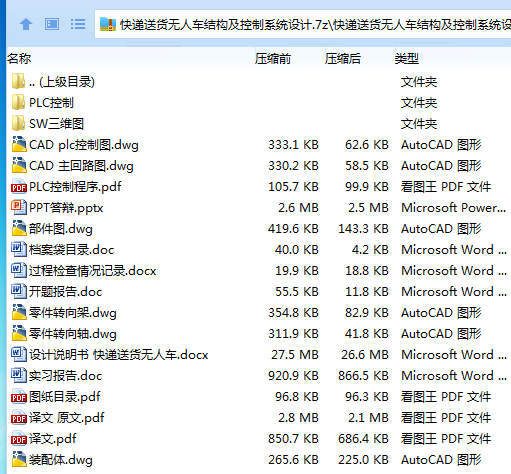Click .. (上级目录) label

tap(62, 82)
